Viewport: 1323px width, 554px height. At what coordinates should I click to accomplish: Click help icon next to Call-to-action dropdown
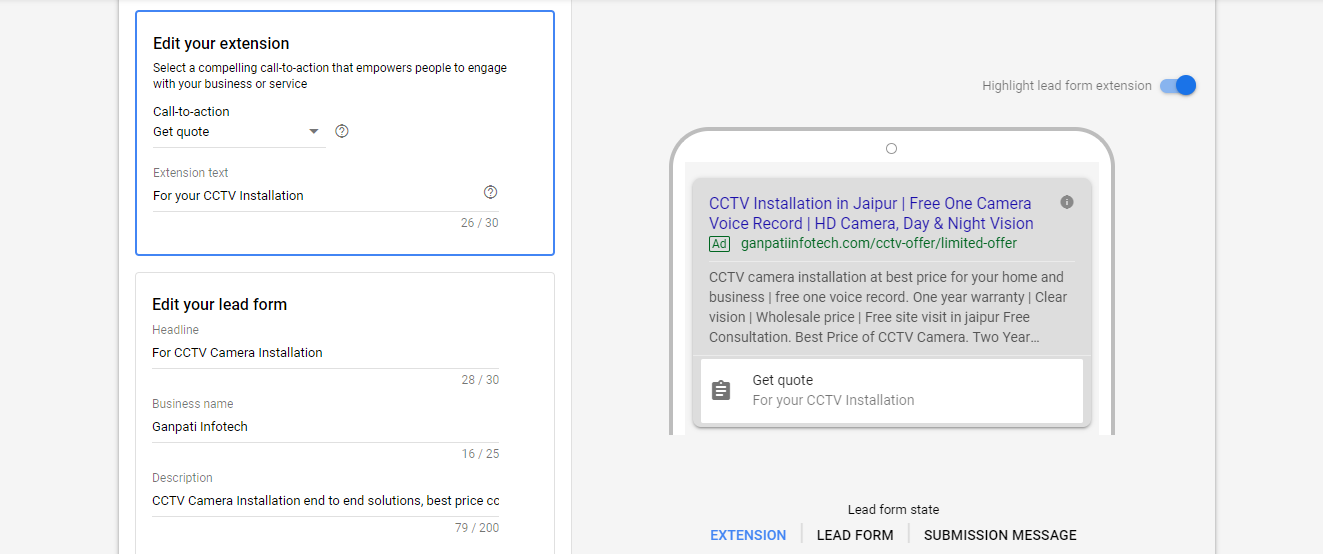click(342, 131)
